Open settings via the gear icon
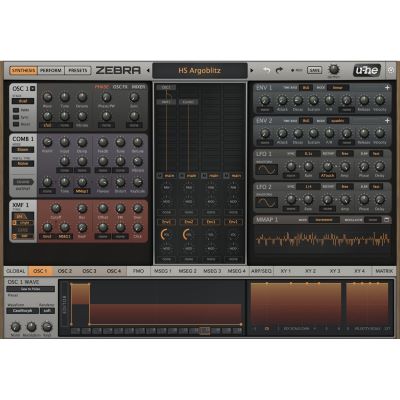The height and width of the screenshot is (400, 400). (x=391, y=70)
